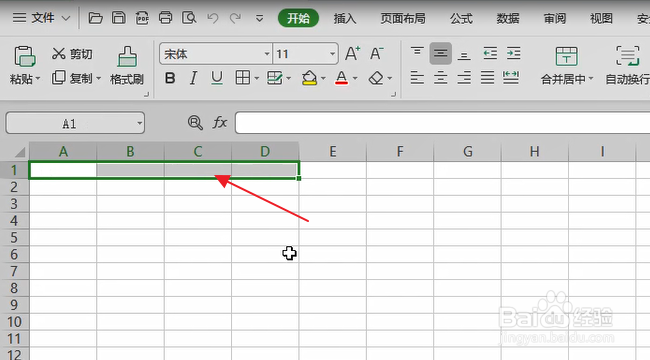Click the draw border table style icon
This screenshot has height=360, width=650.
tap(274, 78)
